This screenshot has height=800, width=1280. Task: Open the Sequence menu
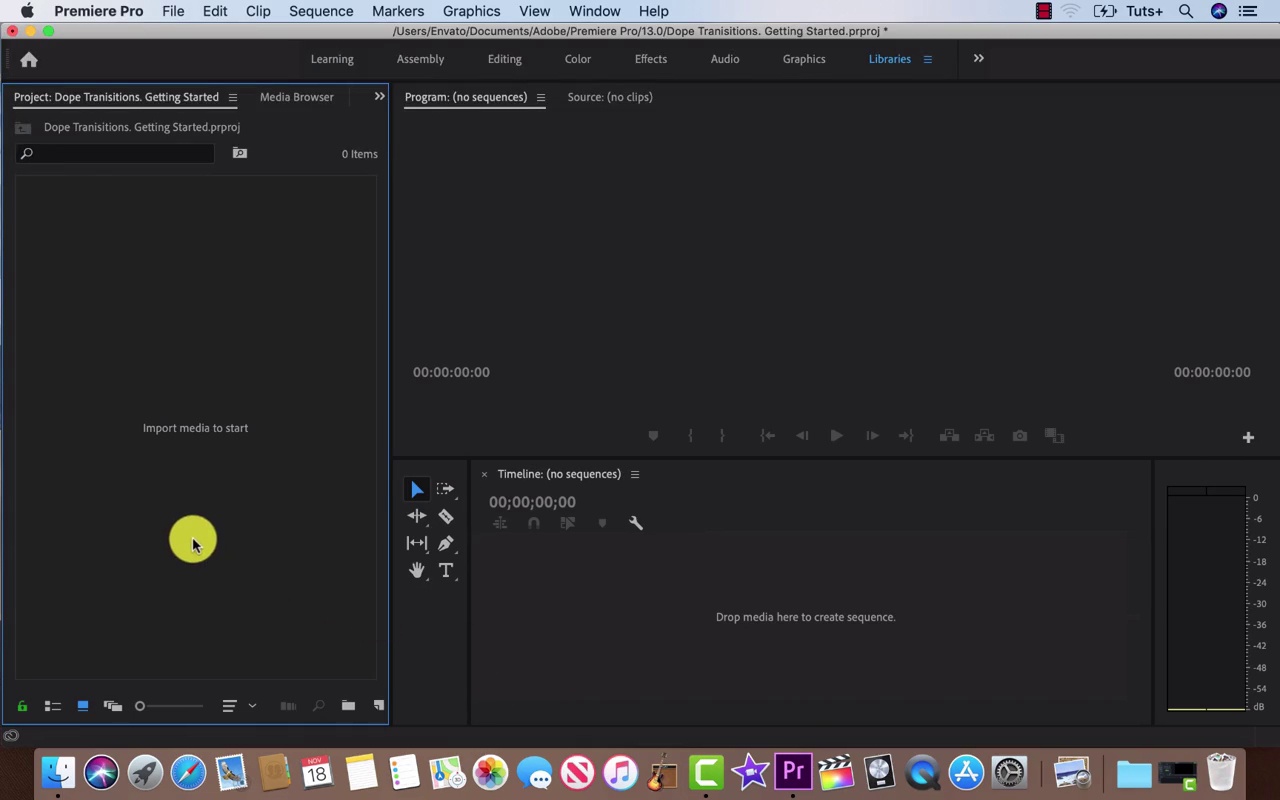coord(320,11)
